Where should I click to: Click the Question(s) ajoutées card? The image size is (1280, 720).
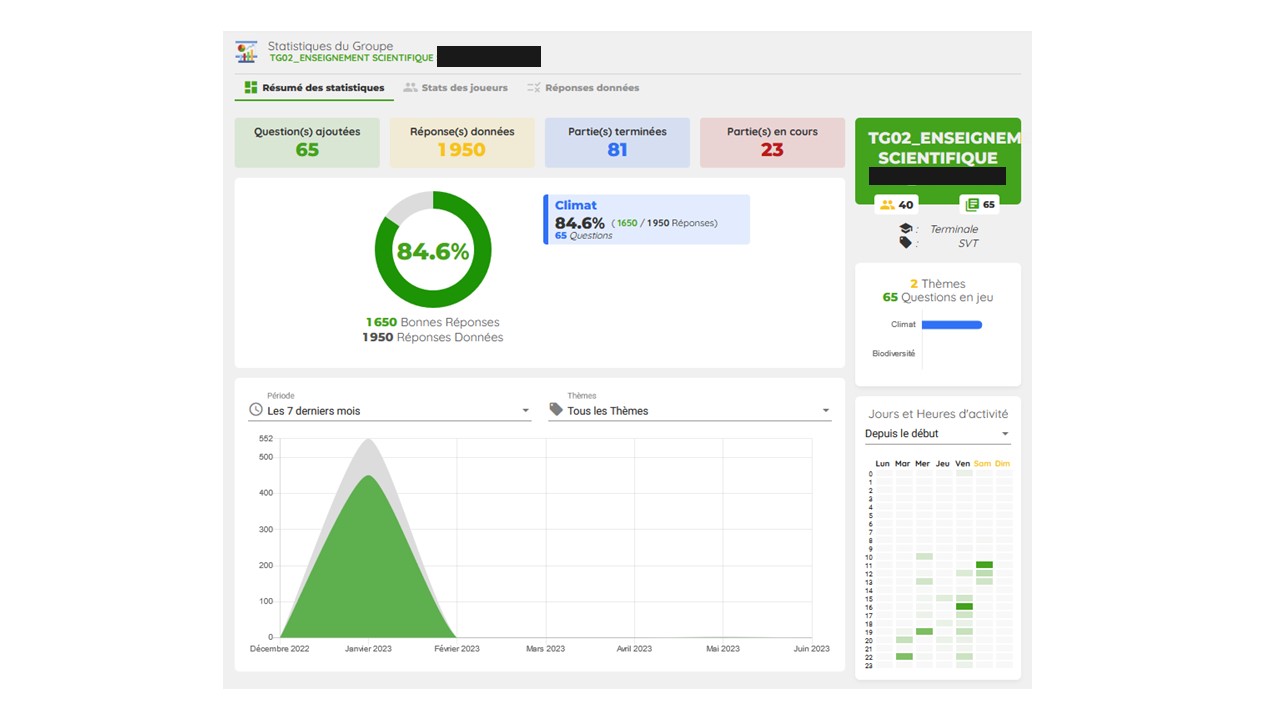[307, 143]
